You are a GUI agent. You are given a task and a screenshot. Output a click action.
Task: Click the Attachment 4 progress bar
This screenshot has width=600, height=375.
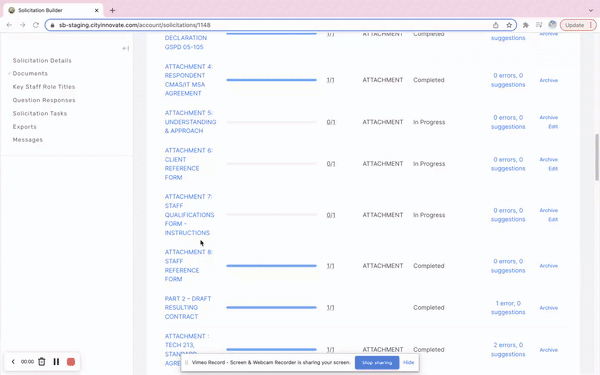tap(271, 80)
